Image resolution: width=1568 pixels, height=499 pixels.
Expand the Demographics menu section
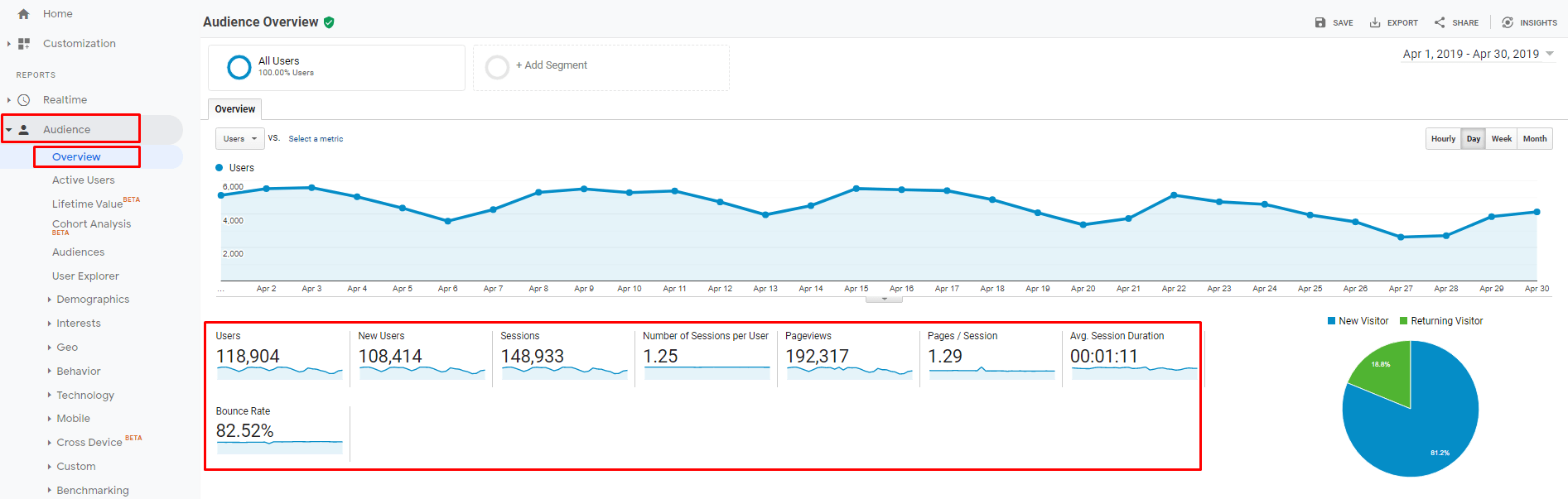click(x=92, y=300)
